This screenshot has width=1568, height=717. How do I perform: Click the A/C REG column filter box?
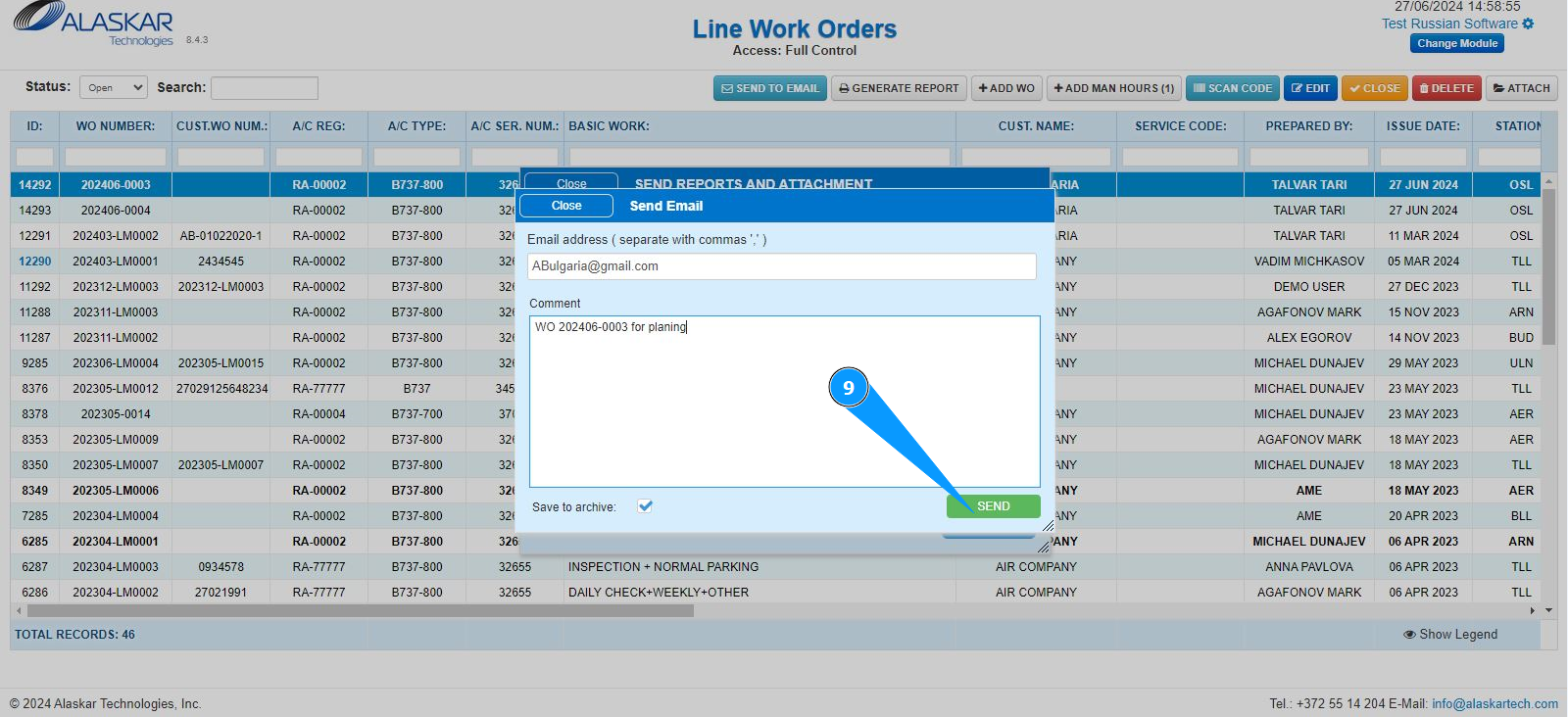click(x=318, y=157)
